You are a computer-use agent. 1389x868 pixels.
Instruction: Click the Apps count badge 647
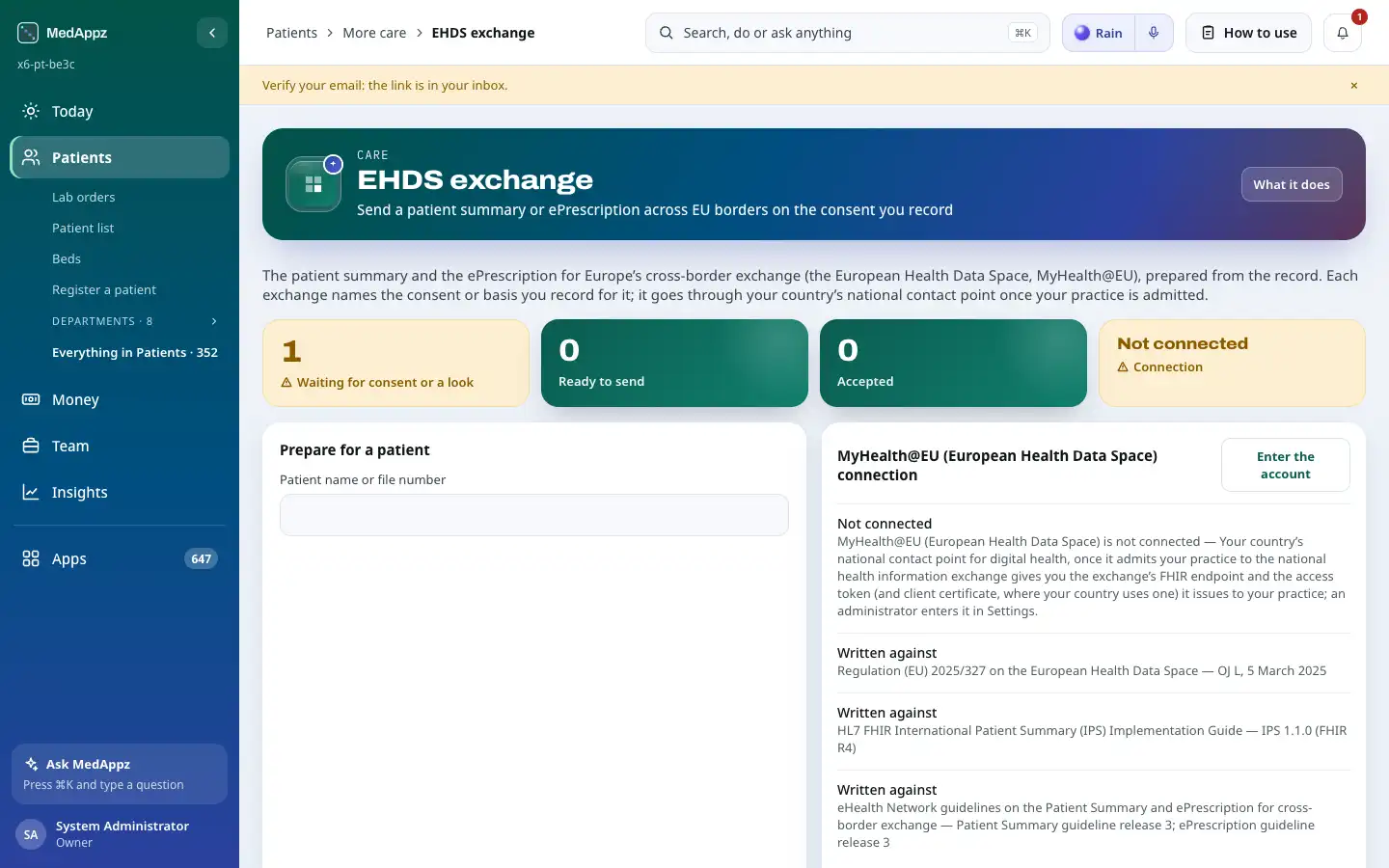(x=201, y=558)
